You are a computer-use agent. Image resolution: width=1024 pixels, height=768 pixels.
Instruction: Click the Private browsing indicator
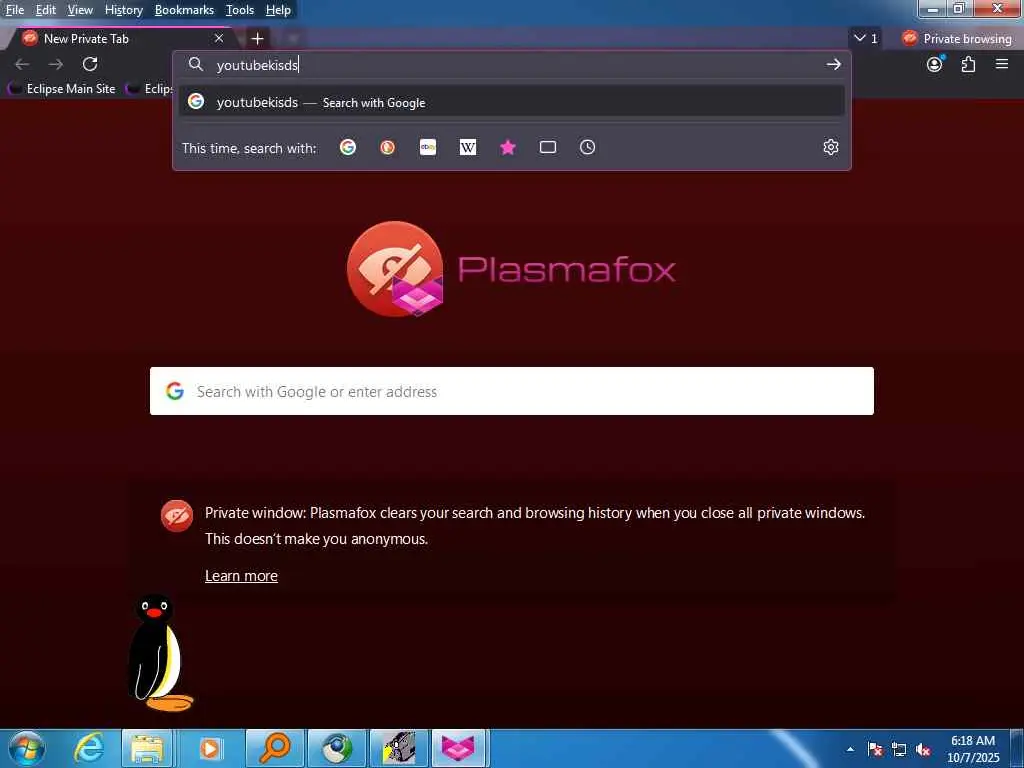click(956, 39)
